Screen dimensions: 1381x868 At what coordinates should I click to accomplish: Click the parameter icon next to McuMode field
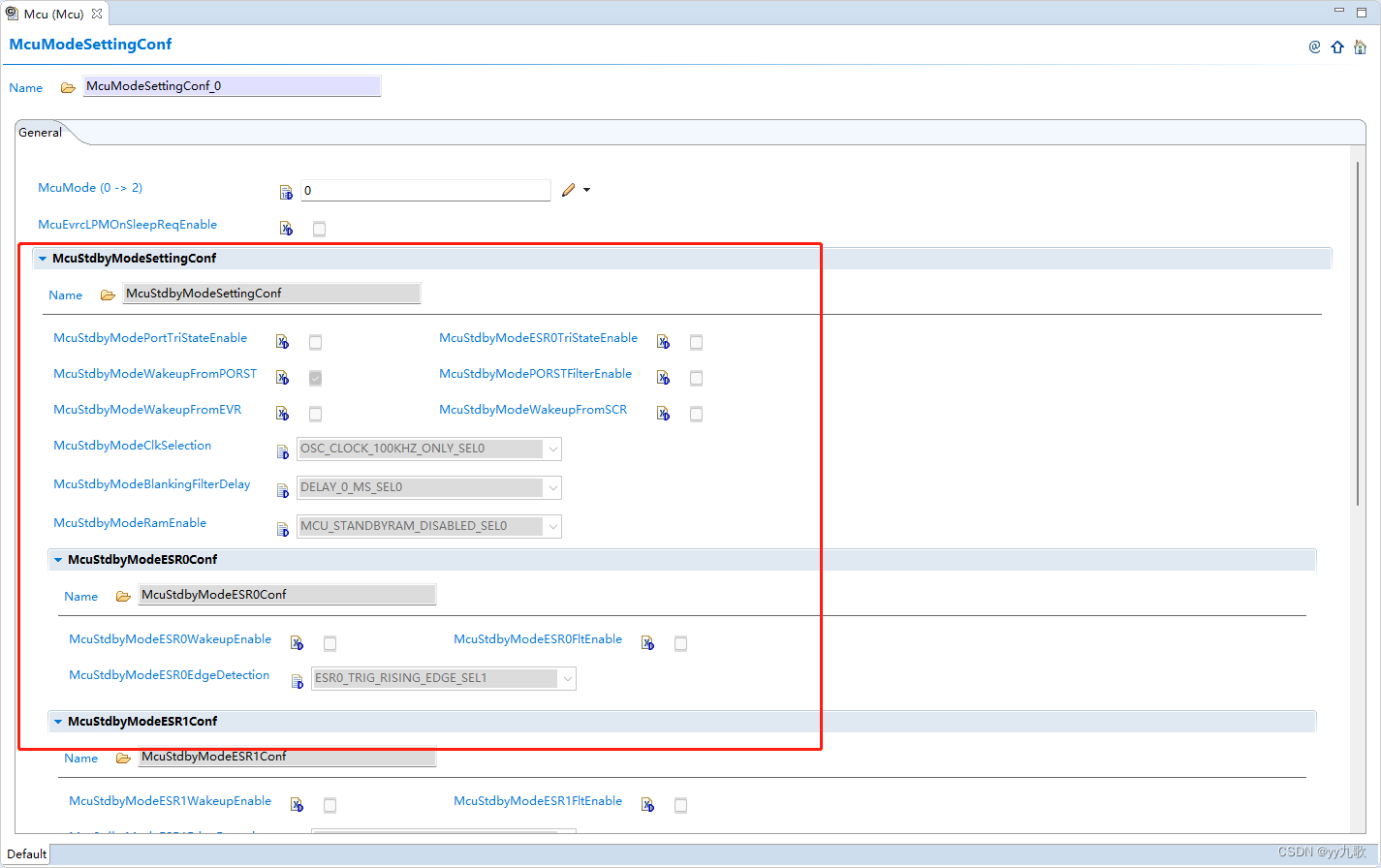tap(286, 192)
